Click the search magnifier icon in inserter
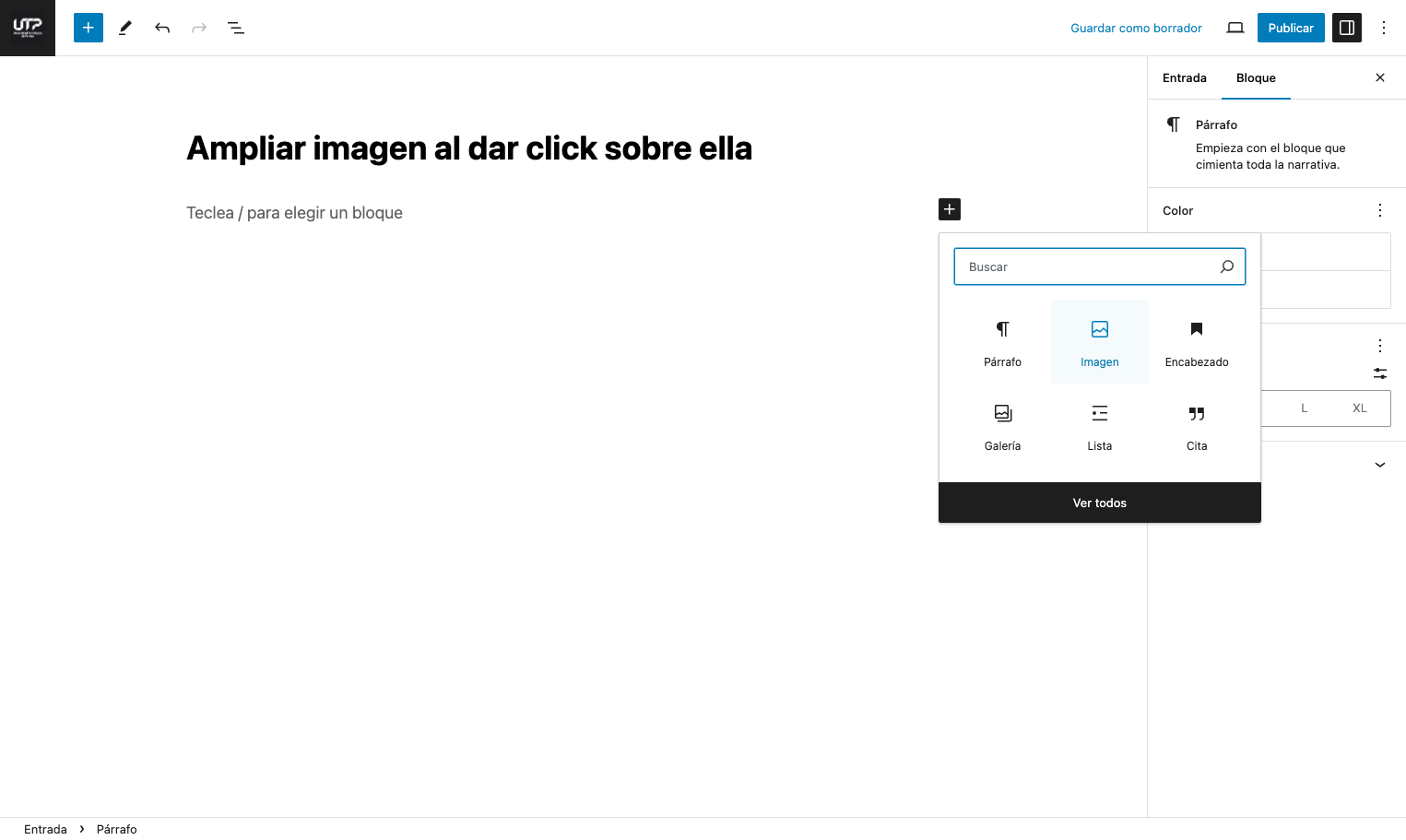This screenshot has width=1406, height=840. (1227, 266)
